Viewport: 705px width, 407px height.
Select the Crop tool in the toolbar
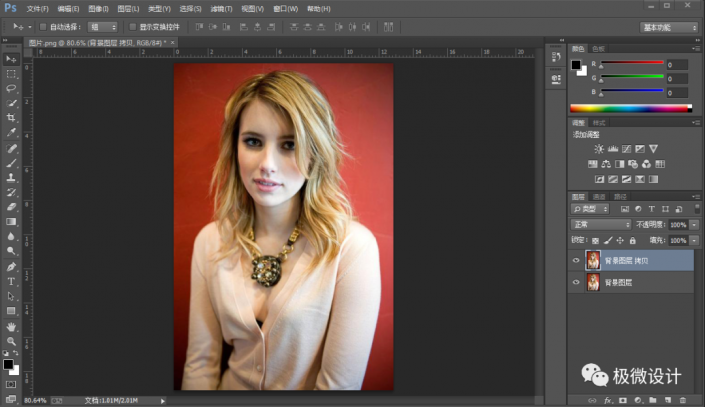pyautogui.click(x=11, y=117)
